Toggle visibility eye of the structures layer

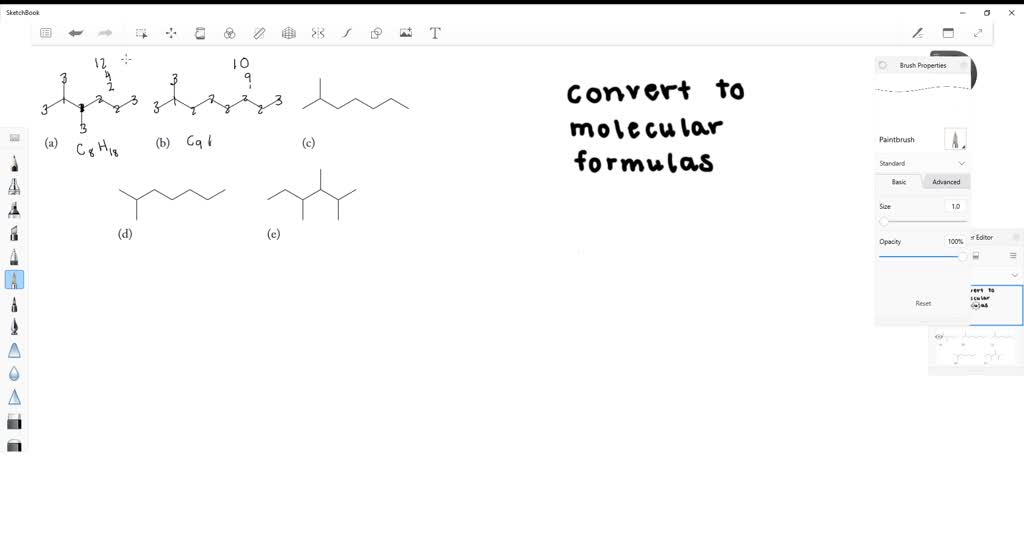[938, 337]
